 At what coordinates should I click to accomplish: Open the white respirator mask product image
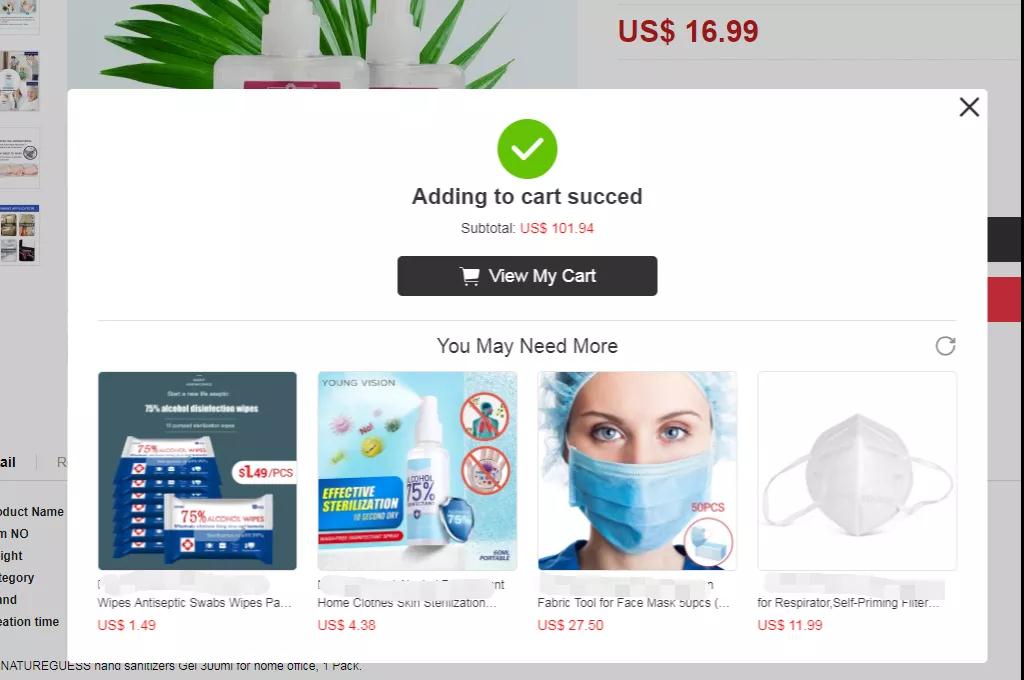point(857,470)
